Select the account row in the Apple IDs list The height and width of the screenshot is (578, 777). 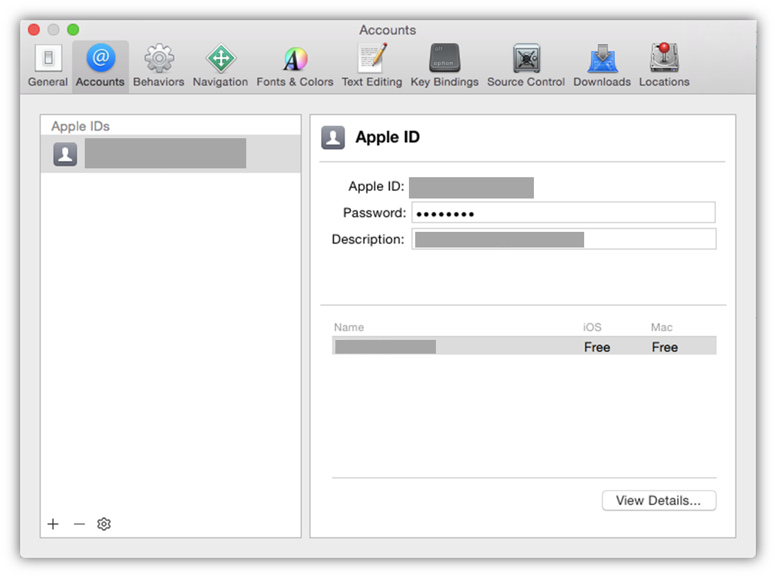coord(170,154)
